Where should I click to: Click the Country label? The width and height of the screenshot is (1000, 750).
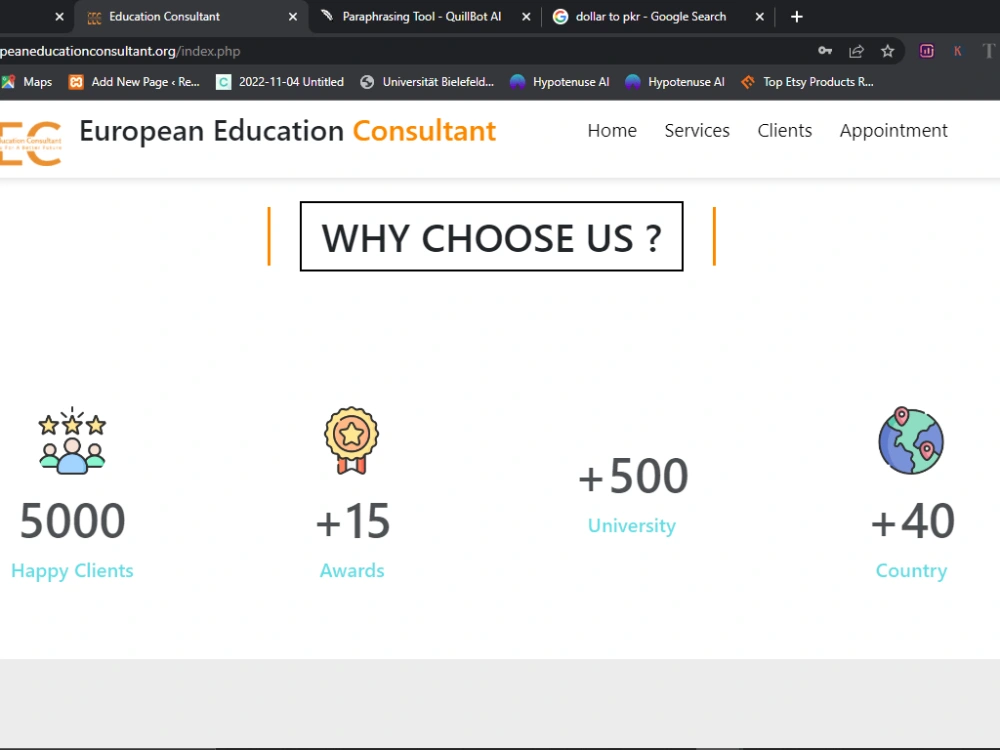(911, 571)
